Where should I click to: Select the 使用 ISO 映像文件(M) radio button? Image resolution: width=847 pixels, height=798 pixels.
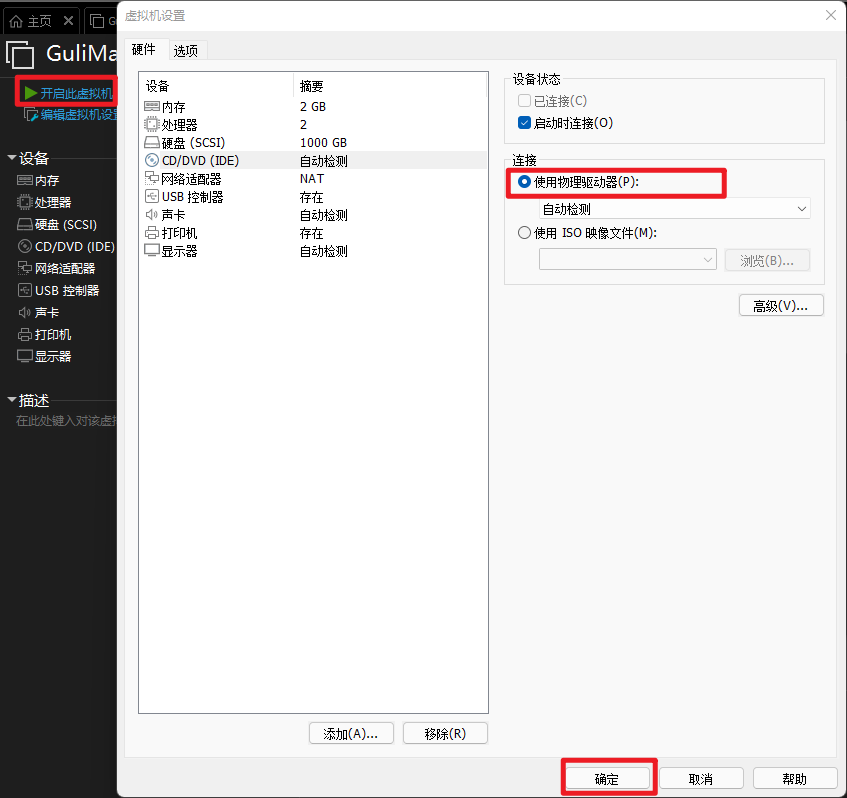click(x=524, y=233)
